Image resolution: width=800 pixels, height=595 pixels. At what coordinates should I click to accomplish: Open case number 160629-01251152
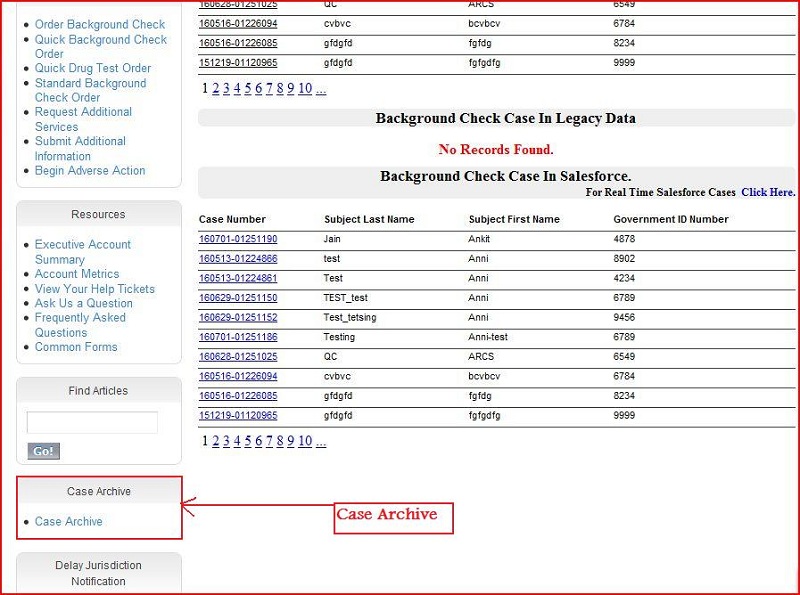point(238,317)
